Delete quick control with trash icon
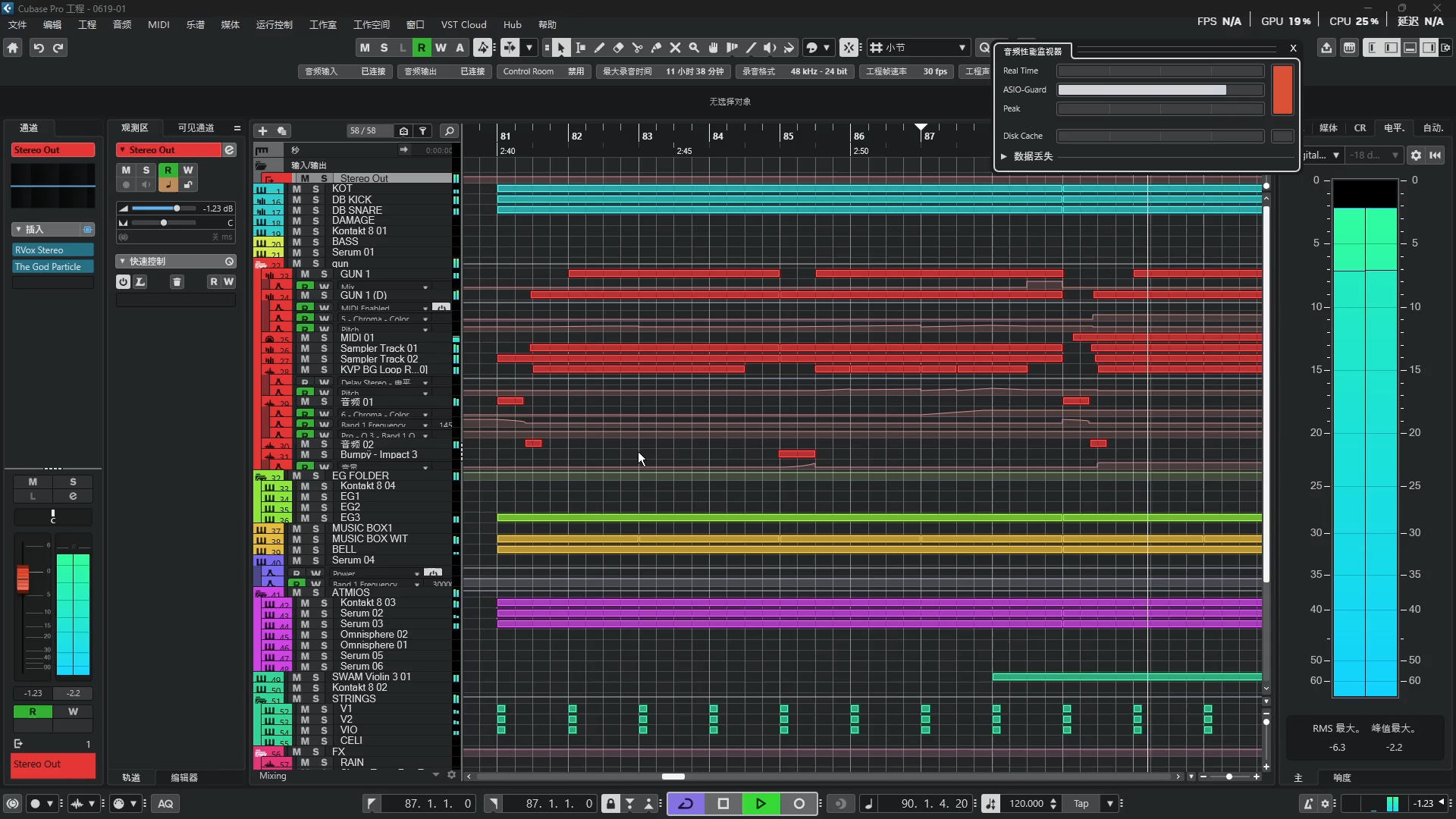This screenshot has height=819, width=1456. tap(177, 282)
